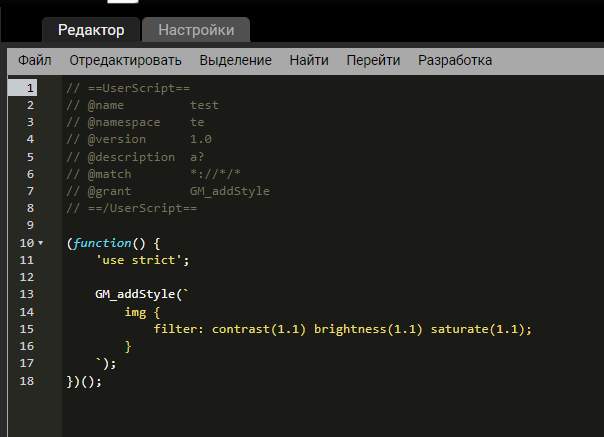Image resolution: width=604 pixels, height=437 pixels.
Task: Click the @description value 'a?'
Action: 197,157
